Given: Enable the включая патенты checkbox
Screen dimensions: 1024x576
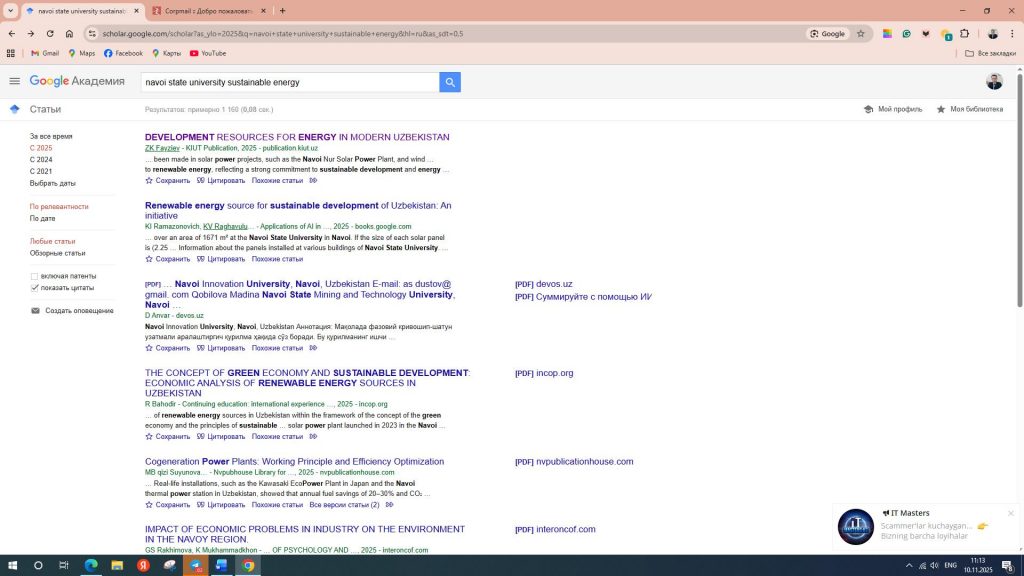Looking at the screenshot, I should (35, 276).
